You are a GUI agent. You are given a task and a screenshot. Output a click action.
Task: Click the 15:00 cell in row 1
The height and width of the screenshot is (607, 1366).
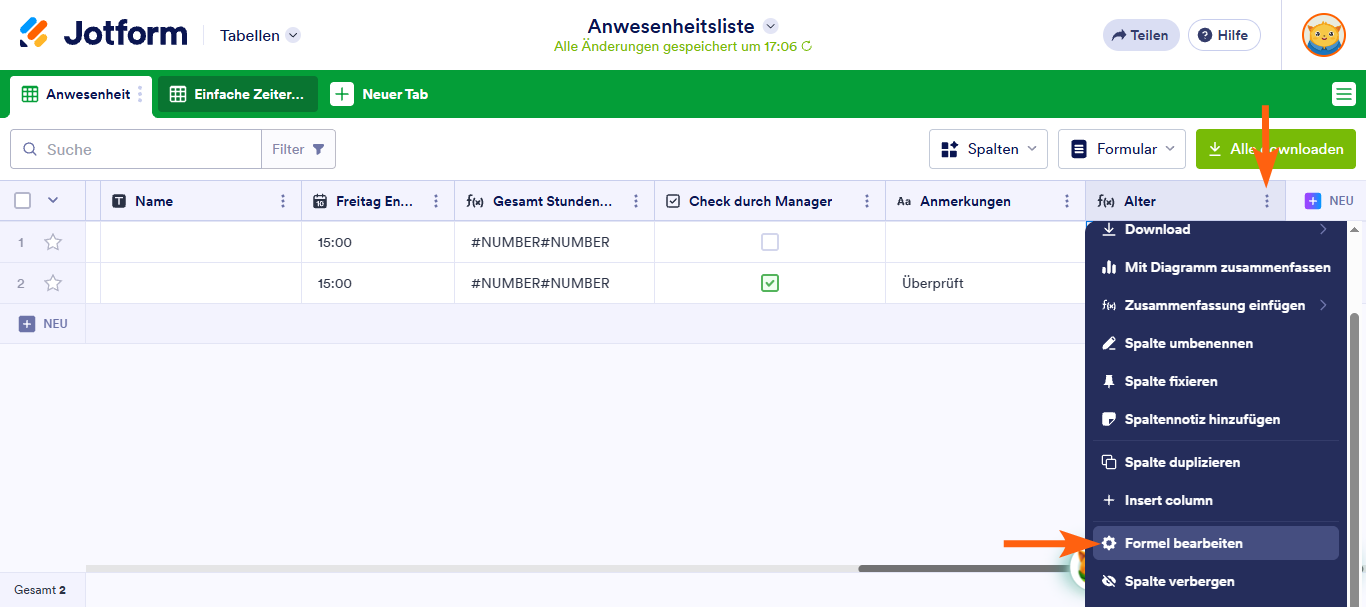point(378,242)
